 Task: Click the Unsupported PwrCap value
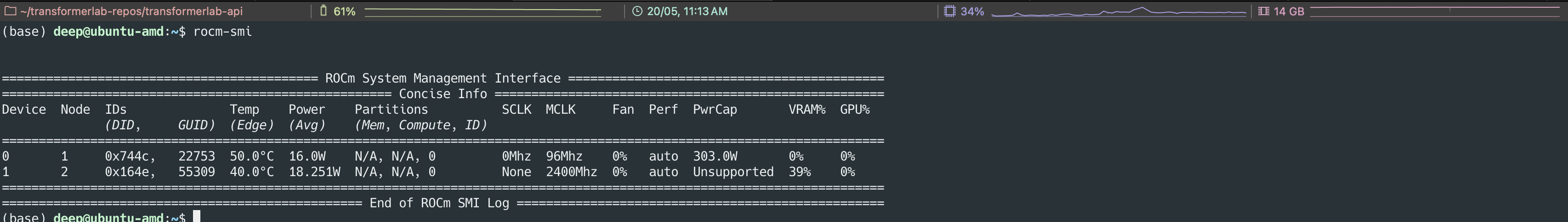tap(733, 172)
